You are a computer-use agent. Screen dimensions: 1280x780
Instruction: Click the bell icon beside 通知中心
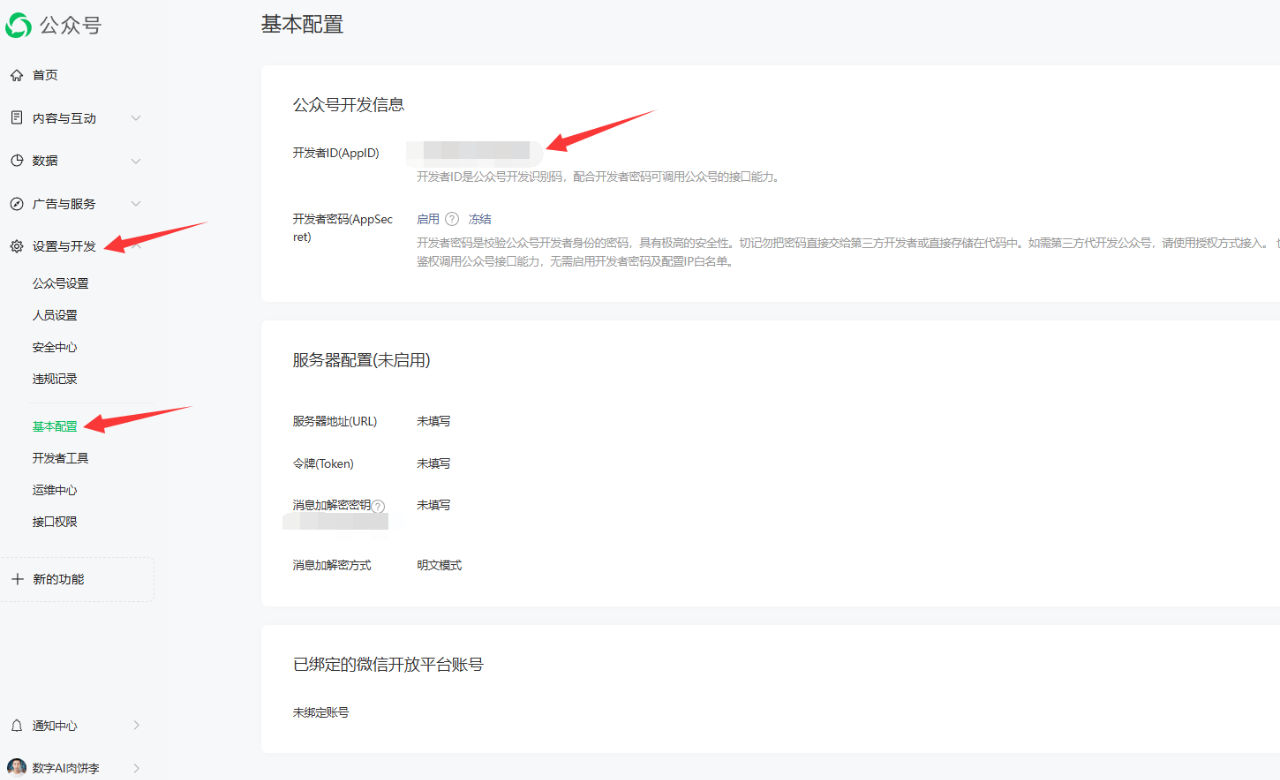point(16,725)
